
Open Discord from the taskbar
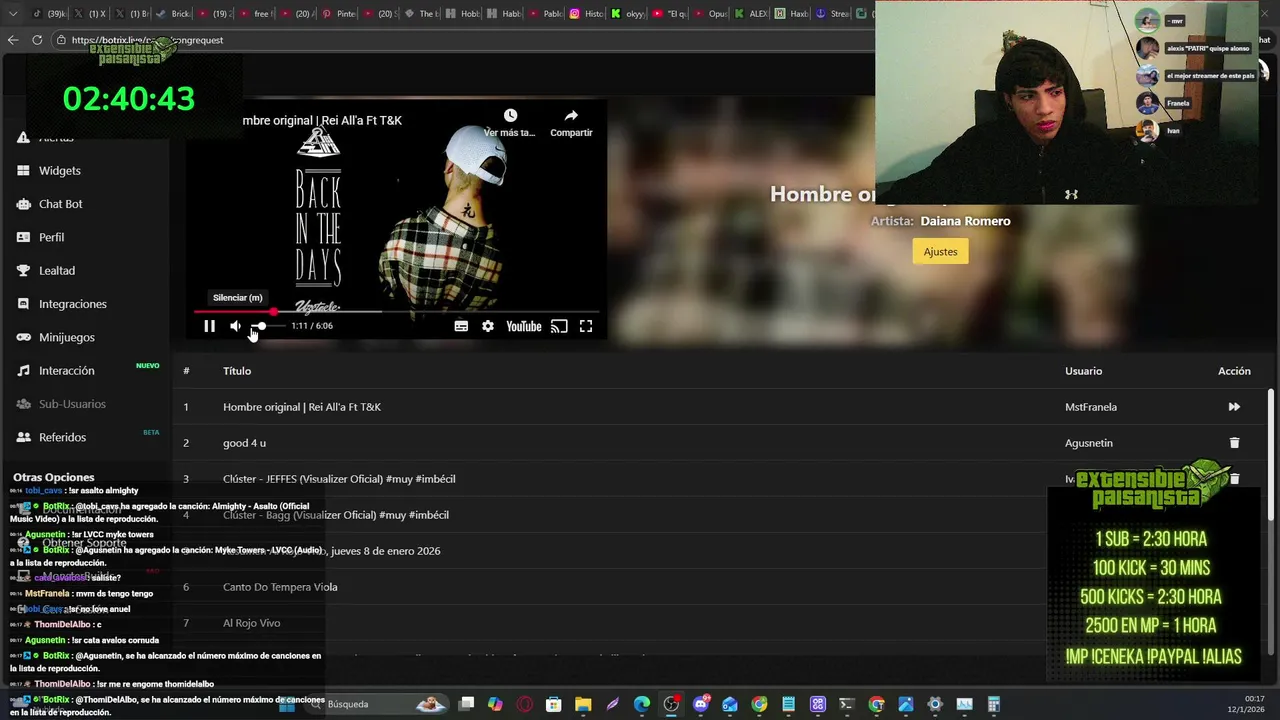tap(701, 704)
